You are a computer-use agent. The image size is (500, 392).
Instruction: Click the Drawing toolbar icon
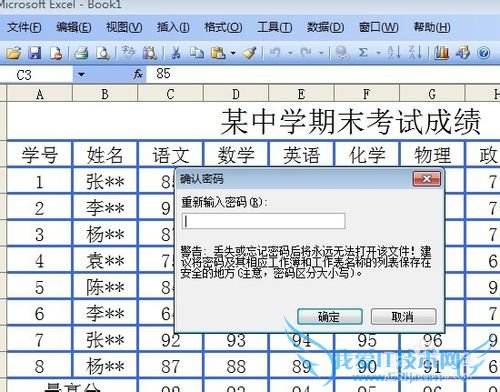[463, 53]
